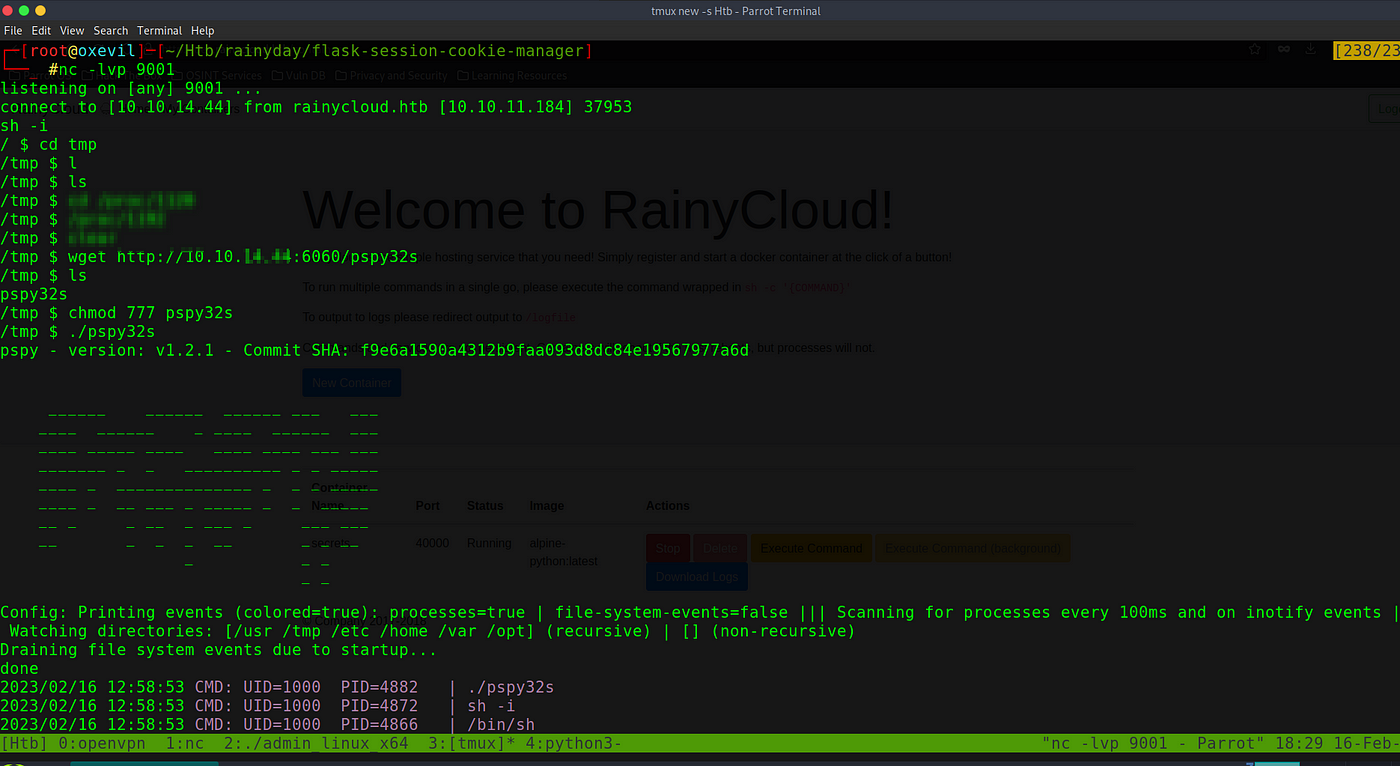Click the 'Config: Printing events' line
Screen dimensions: 1400x766
(698, 612)
